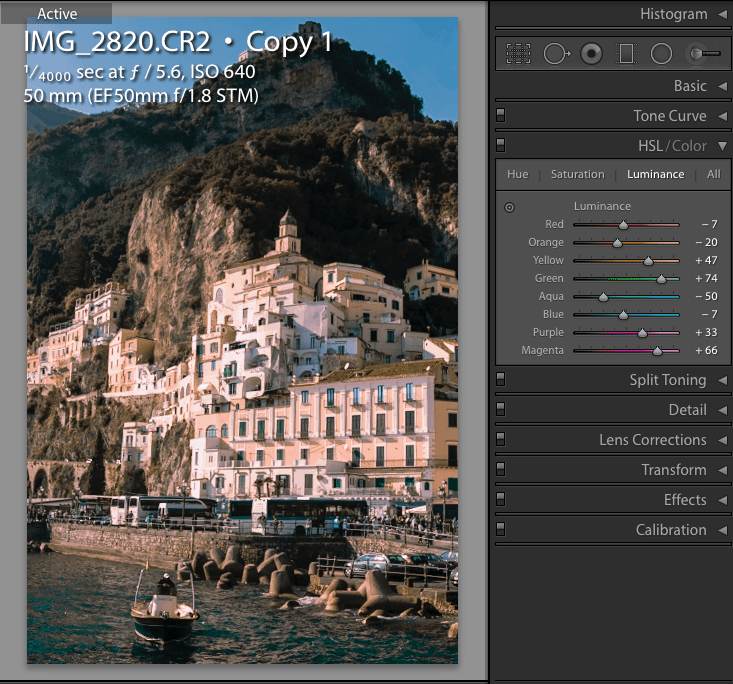Click the Aqua slider label
The height and width of the screenshot is (684, 733).
click(551, 296)
